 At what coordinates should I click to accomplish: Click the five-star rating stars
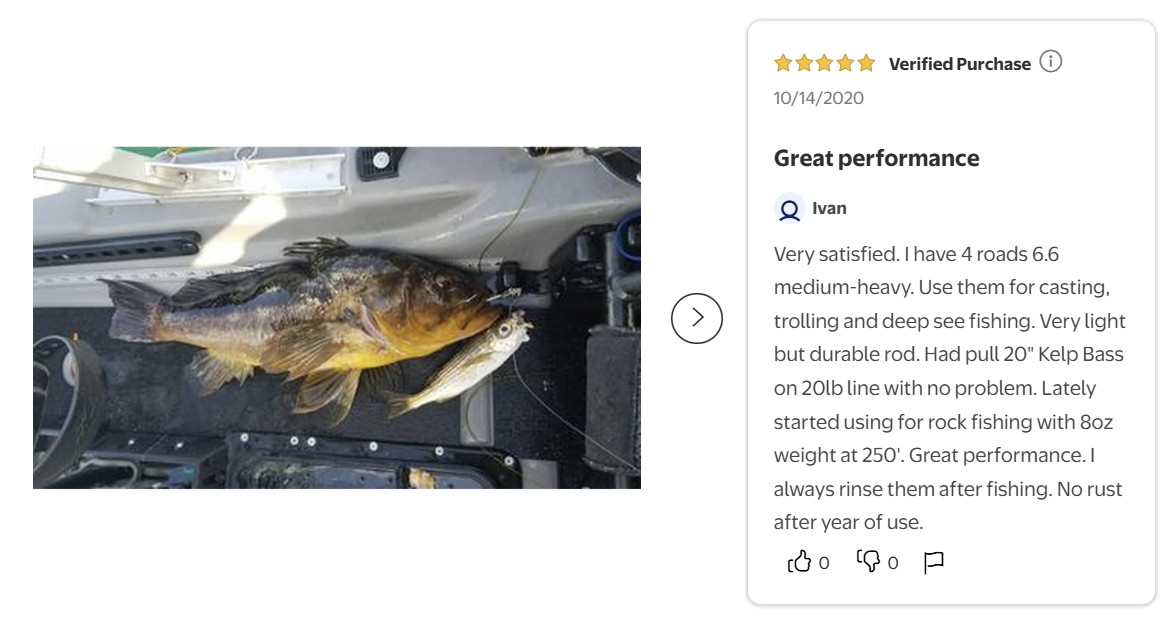coord(825,63)
